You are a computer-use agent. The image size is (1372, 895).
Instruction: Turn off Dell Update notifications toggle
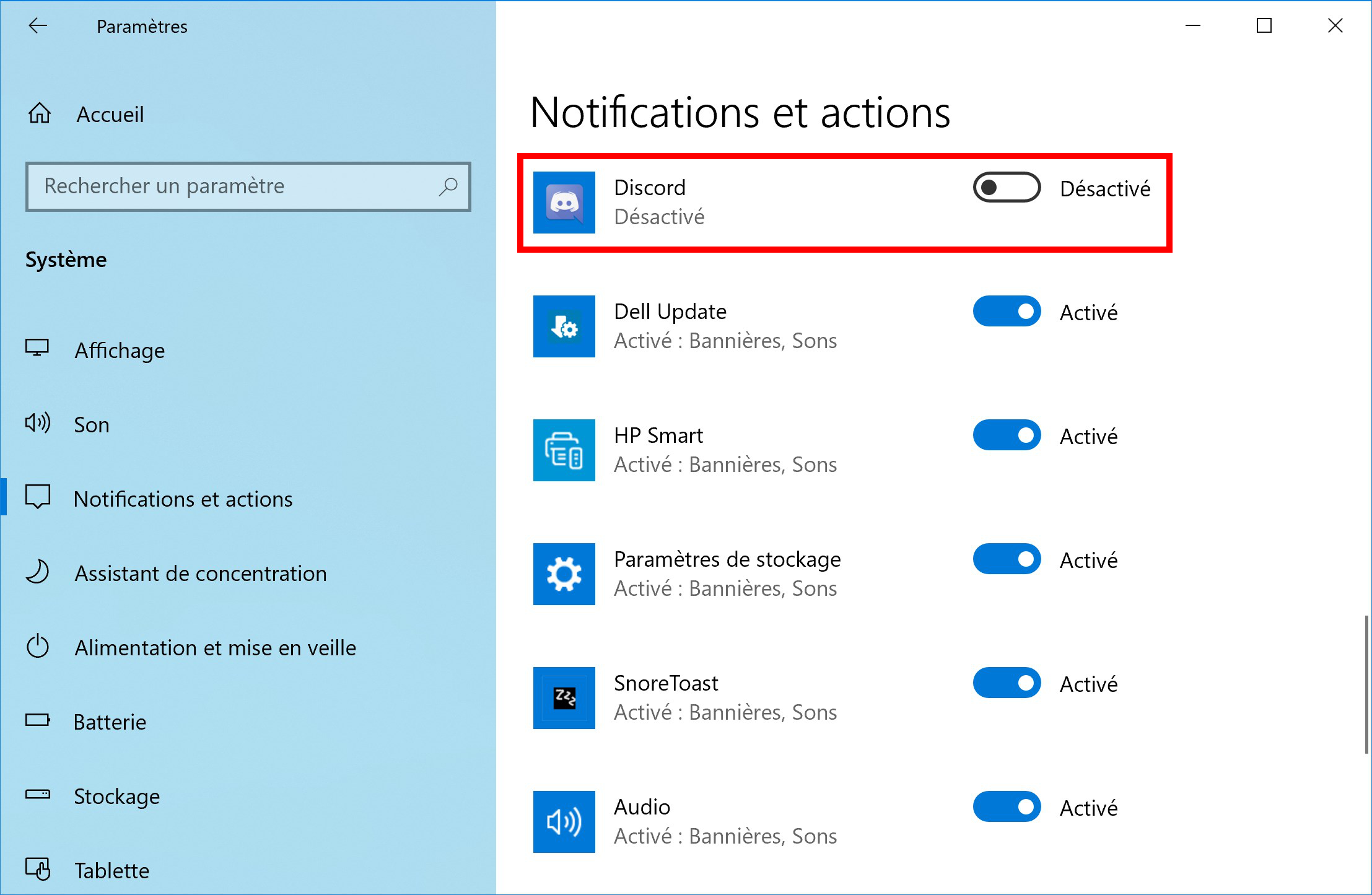click(x=1007, y=312)
